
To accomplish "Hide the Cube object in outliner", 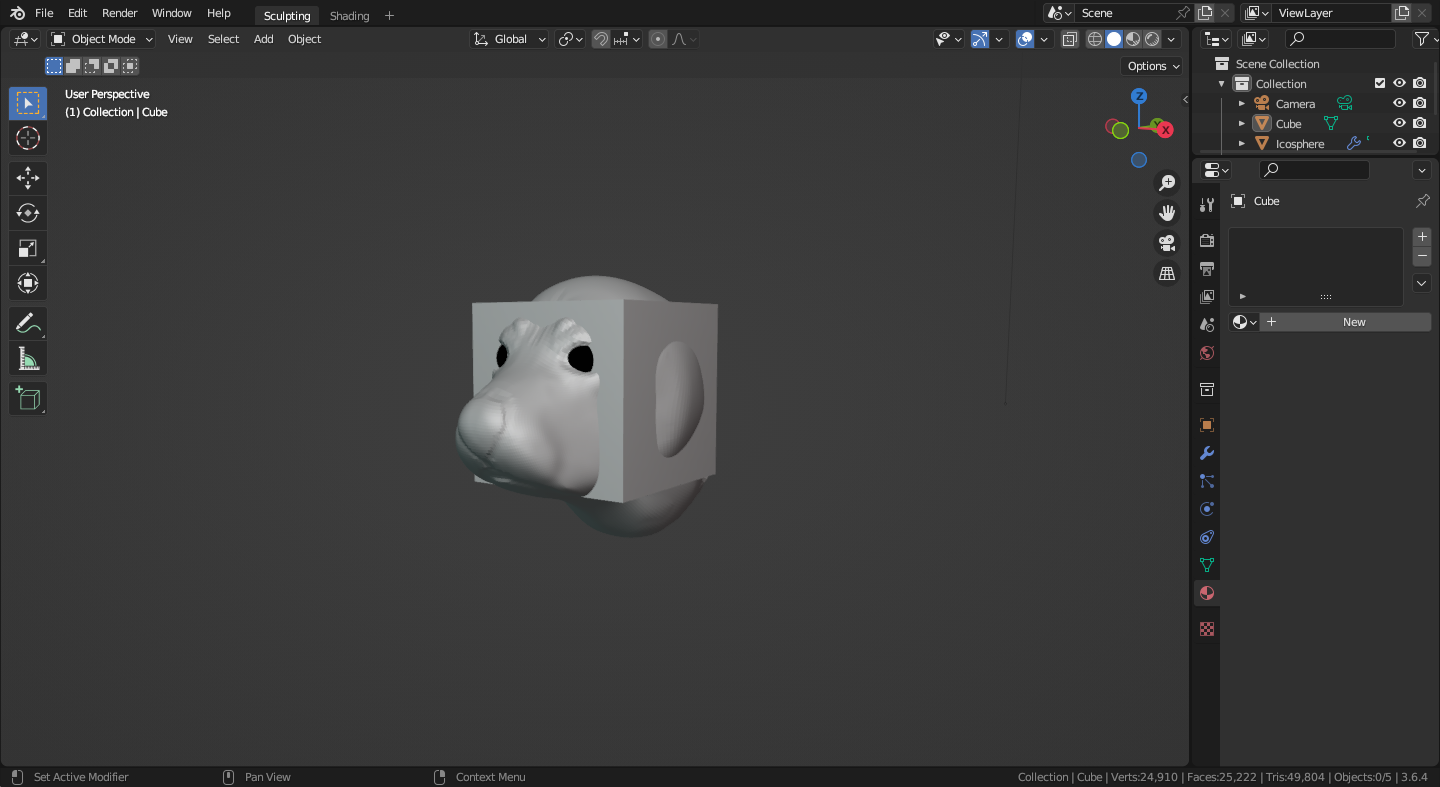I will pyautogui.click(x=1399, y=124).
